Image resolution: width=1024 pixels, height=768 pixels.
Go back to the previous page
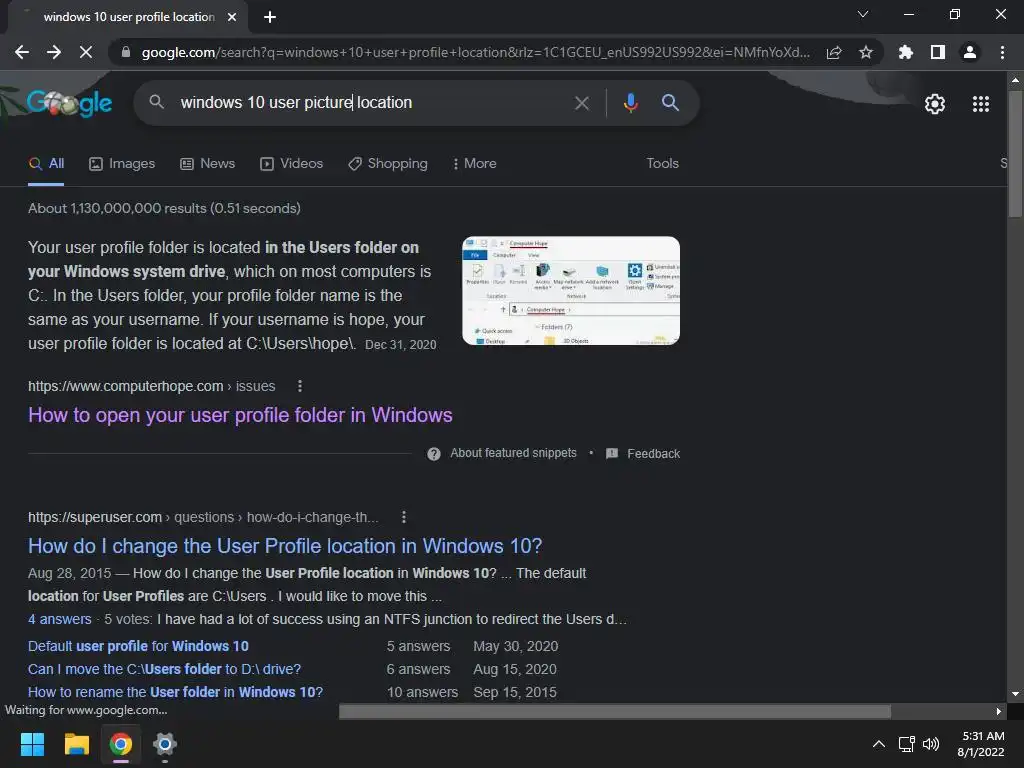click(22, 52)
